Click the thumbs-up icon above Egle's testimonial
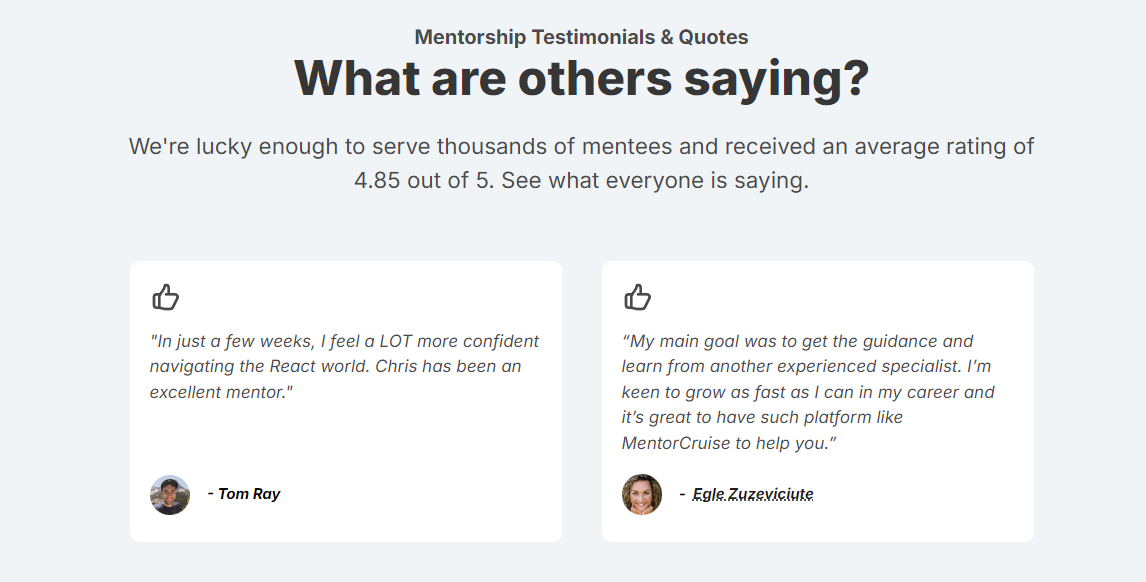1146x582 pixels. click(637, 297)
